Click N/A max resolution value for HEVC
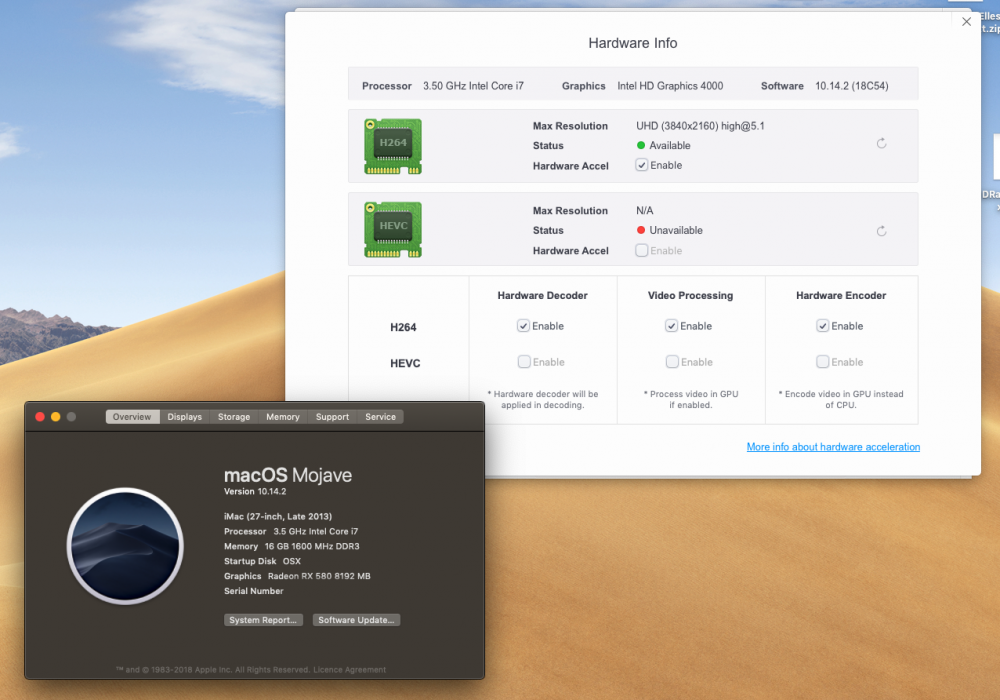The width and height of the screenshot is (1000, 700). click(x=645, y=210)
